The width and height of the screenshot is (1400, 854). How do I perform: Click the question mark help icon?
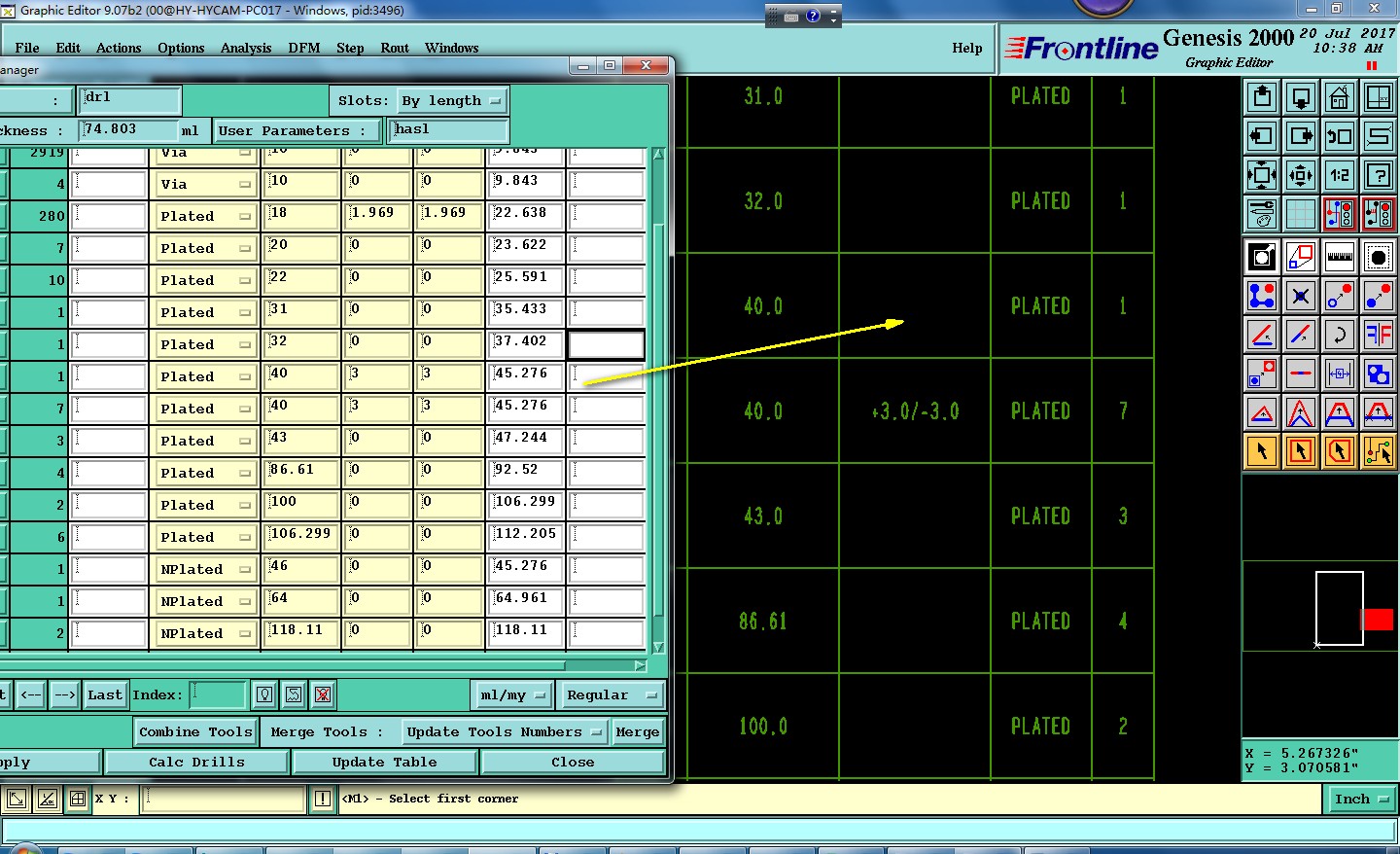1379,175
